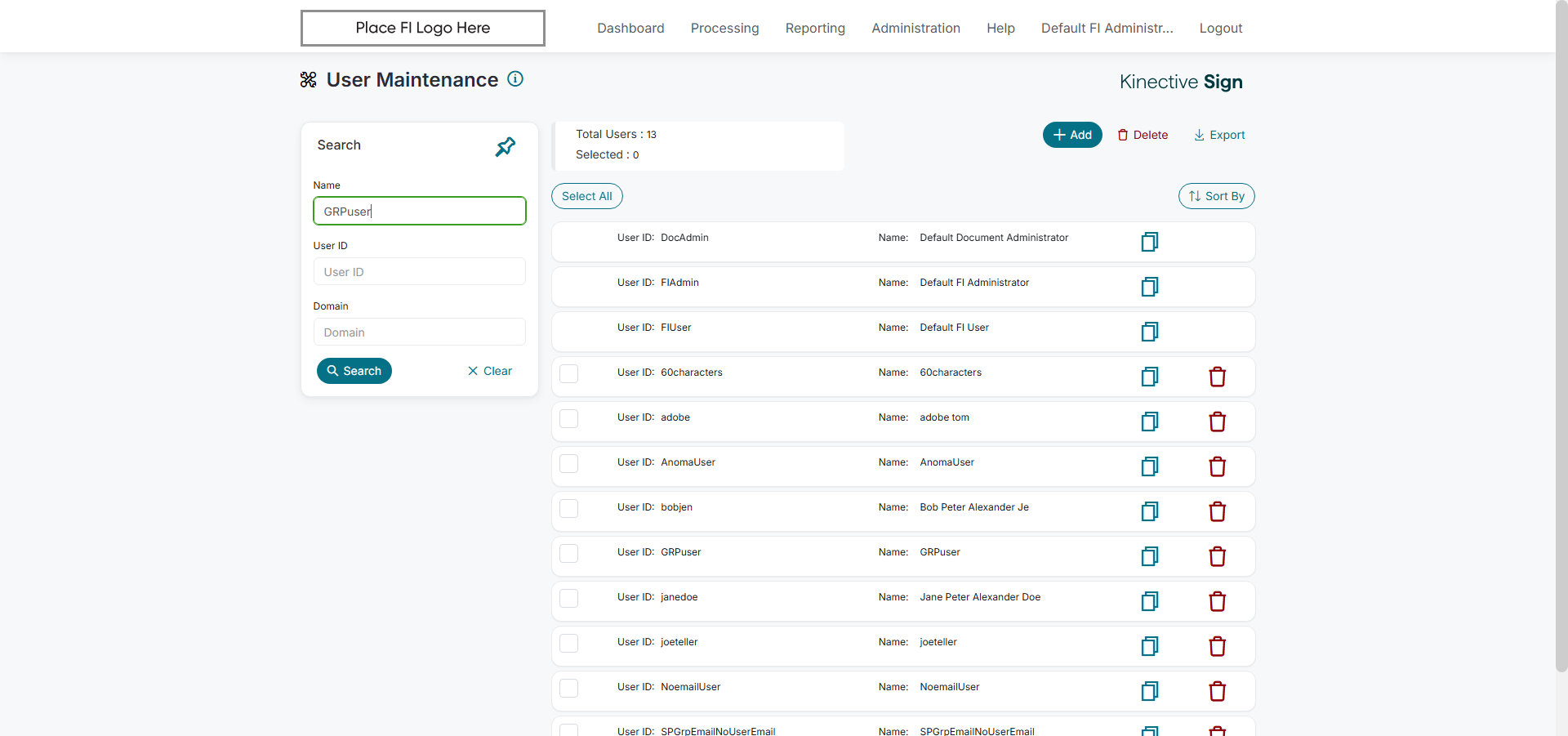
Task: Check the joeteller user checkbox
Action: click(x=569, y=643)
